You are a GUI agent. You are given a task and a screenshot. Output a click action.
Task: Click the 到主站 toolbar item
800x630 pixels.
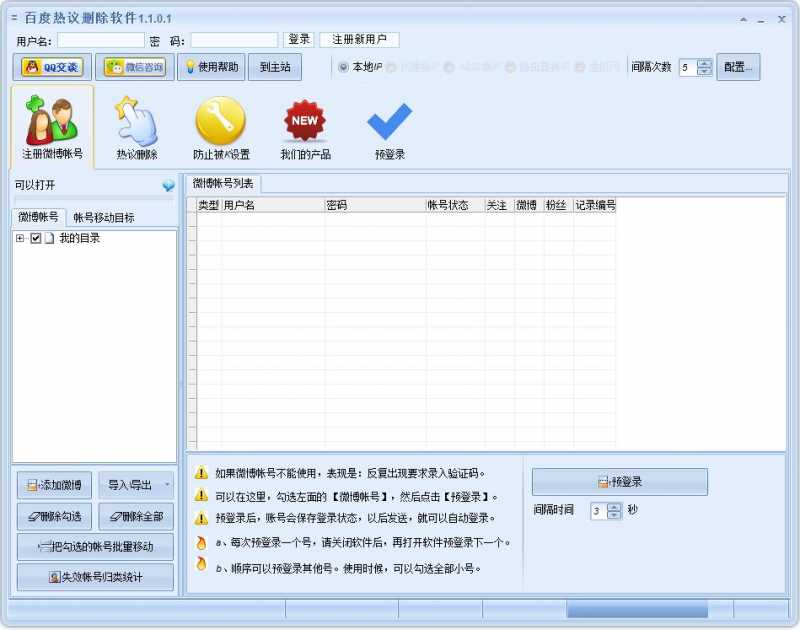point(275,67)
